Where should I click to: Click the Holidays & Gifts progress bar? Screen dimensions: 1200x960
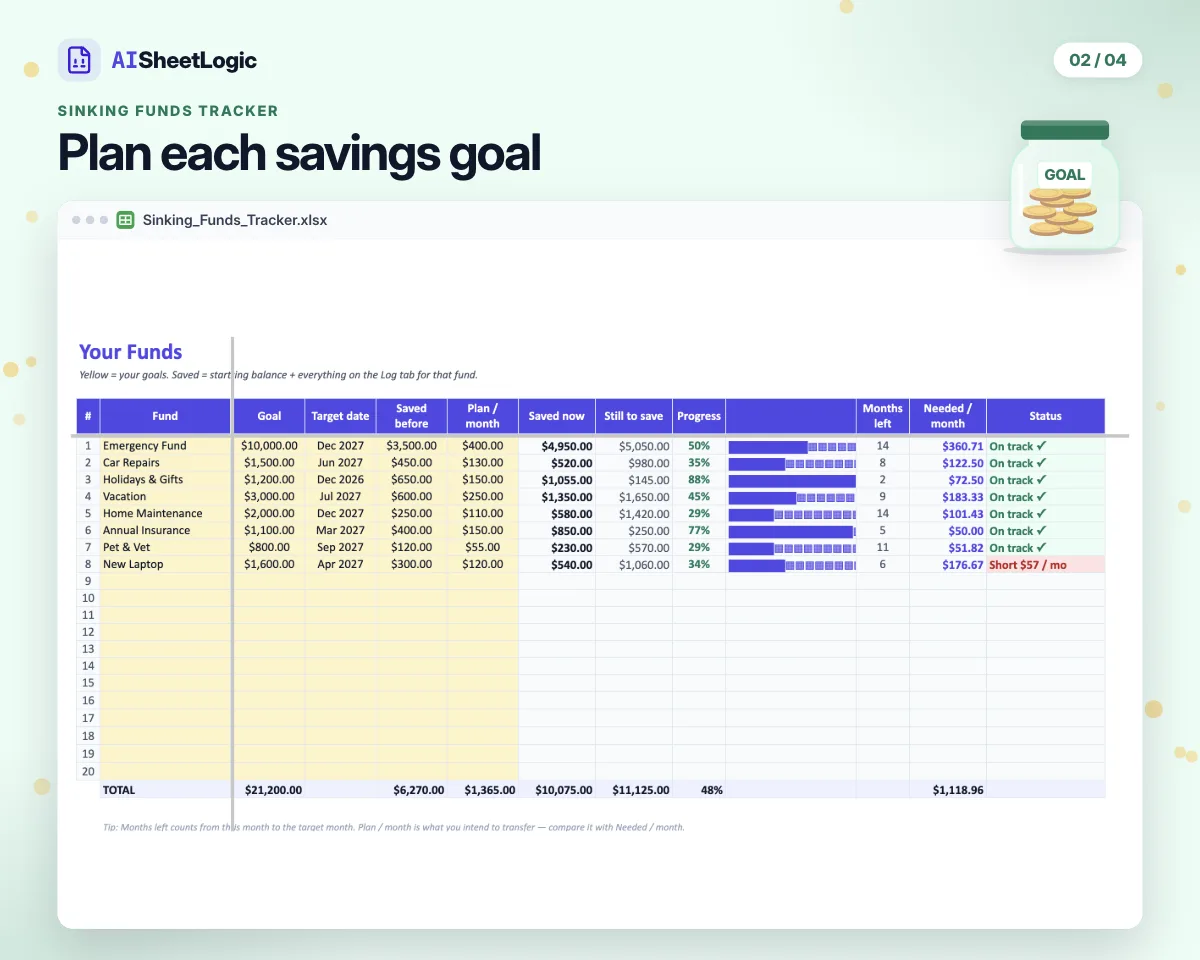(x=792, y=481)
